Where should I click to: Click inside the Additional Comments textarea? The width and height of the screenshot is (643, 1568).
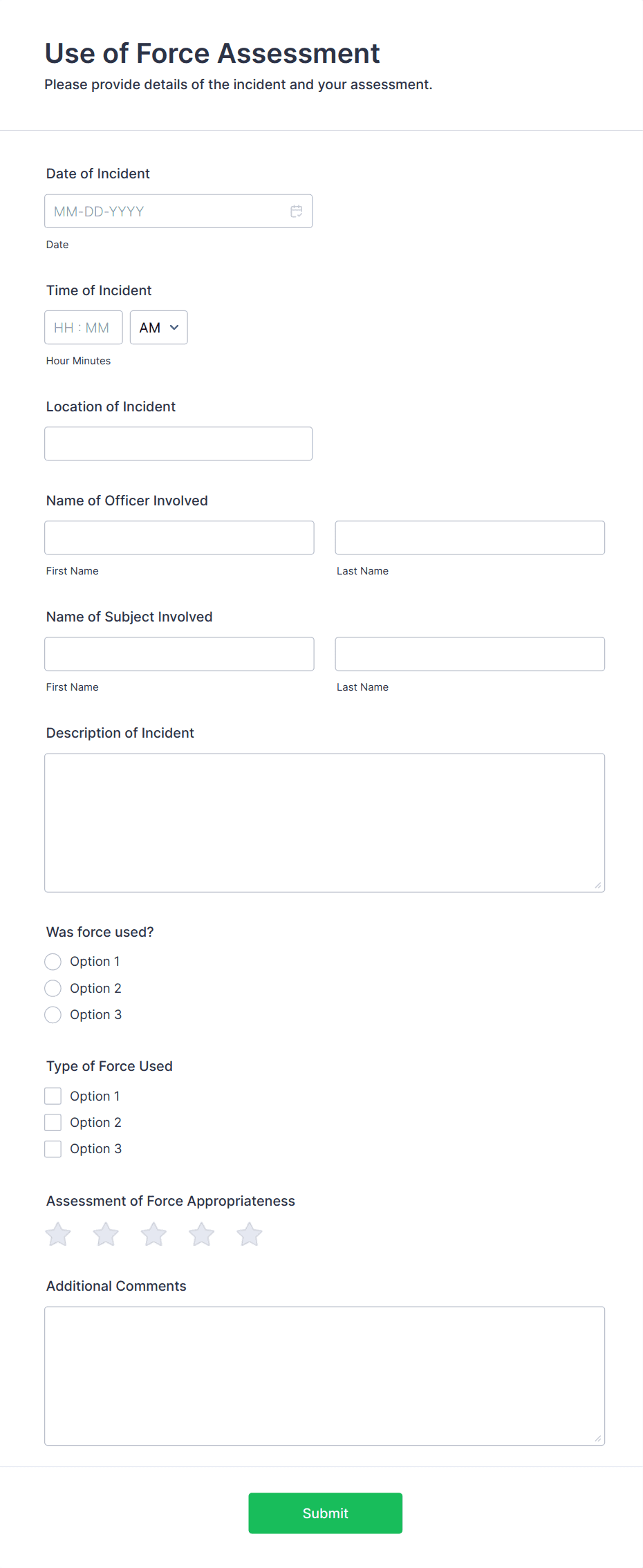(x=325, y=1376)
